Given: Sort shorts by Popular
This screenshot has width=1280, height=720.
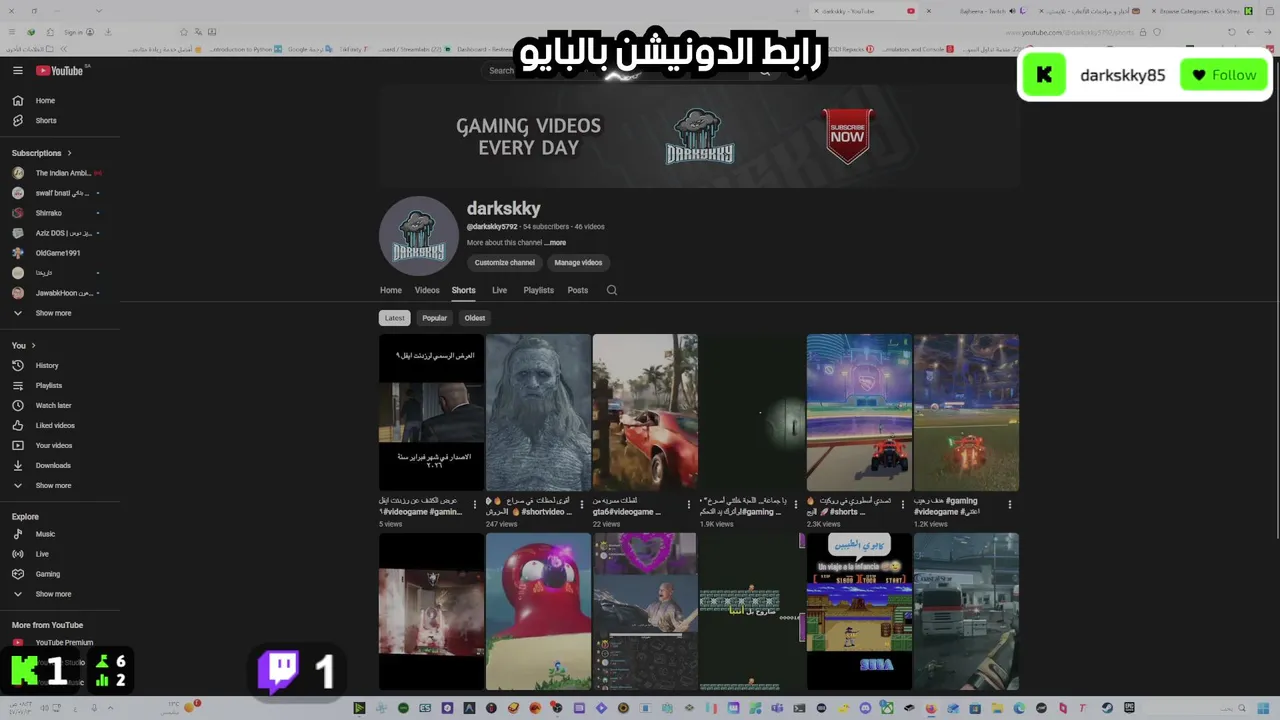Looking at the screenshot, I should tap(434, 319).
